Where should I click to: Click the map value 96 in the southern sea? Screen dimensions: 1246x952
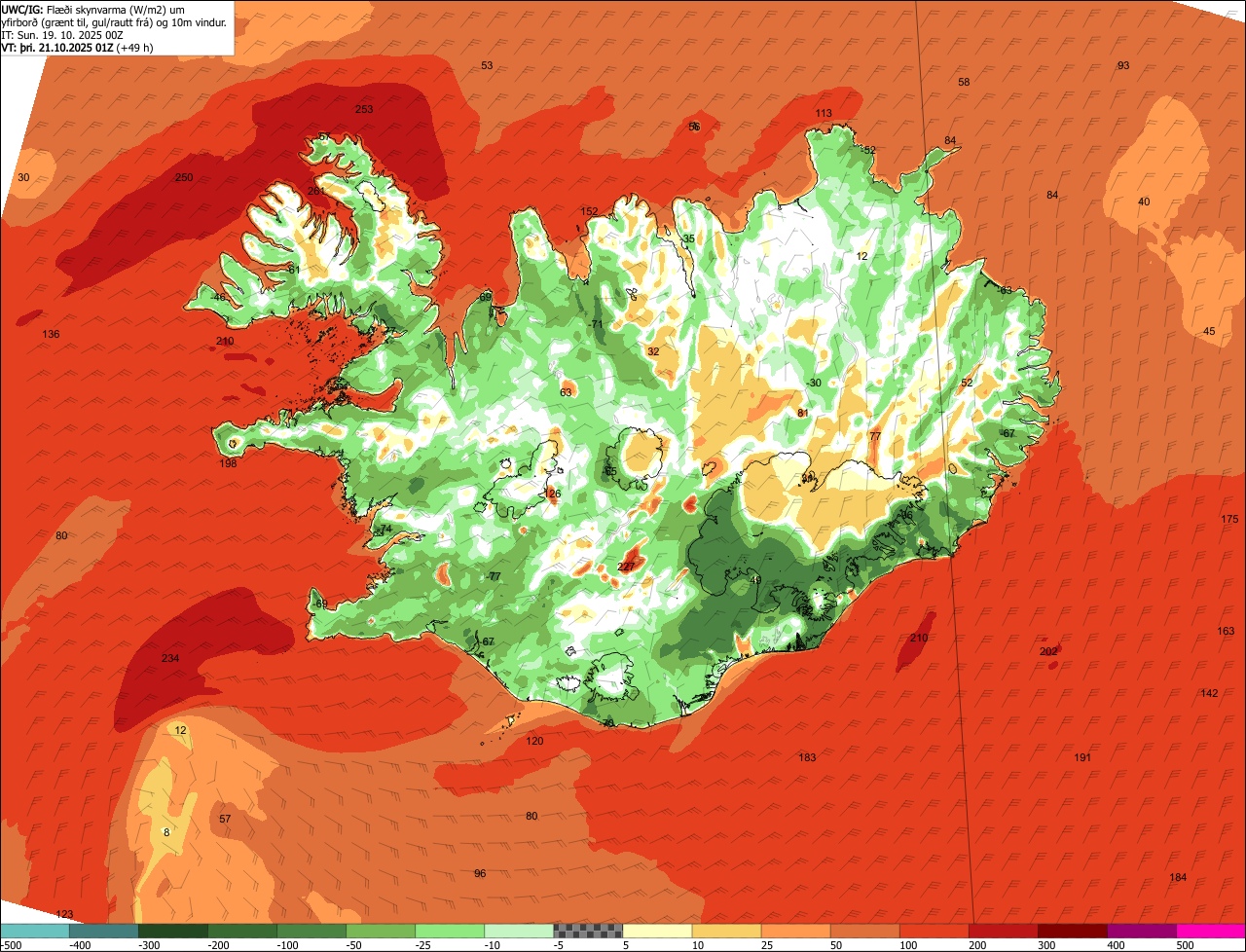[480, 873]
